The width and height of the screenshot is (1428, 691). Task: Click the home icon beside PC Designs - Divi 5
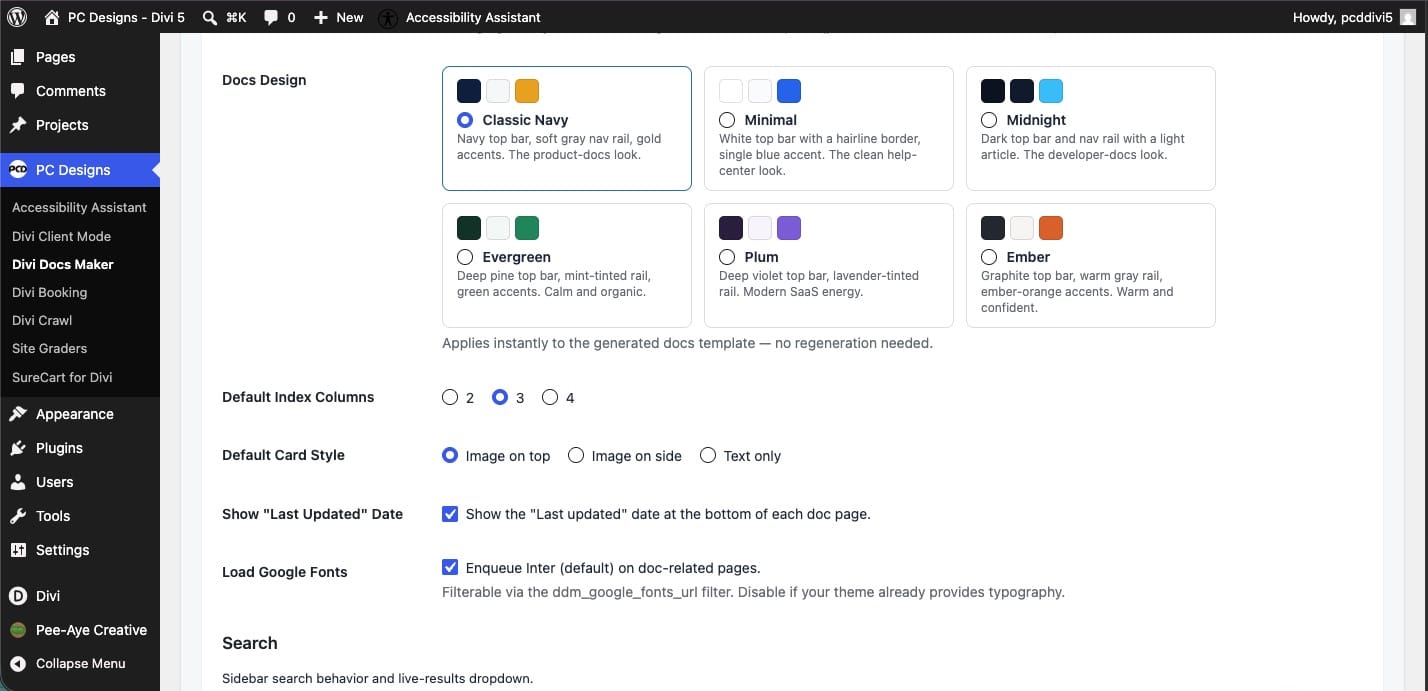coord(52,17)
